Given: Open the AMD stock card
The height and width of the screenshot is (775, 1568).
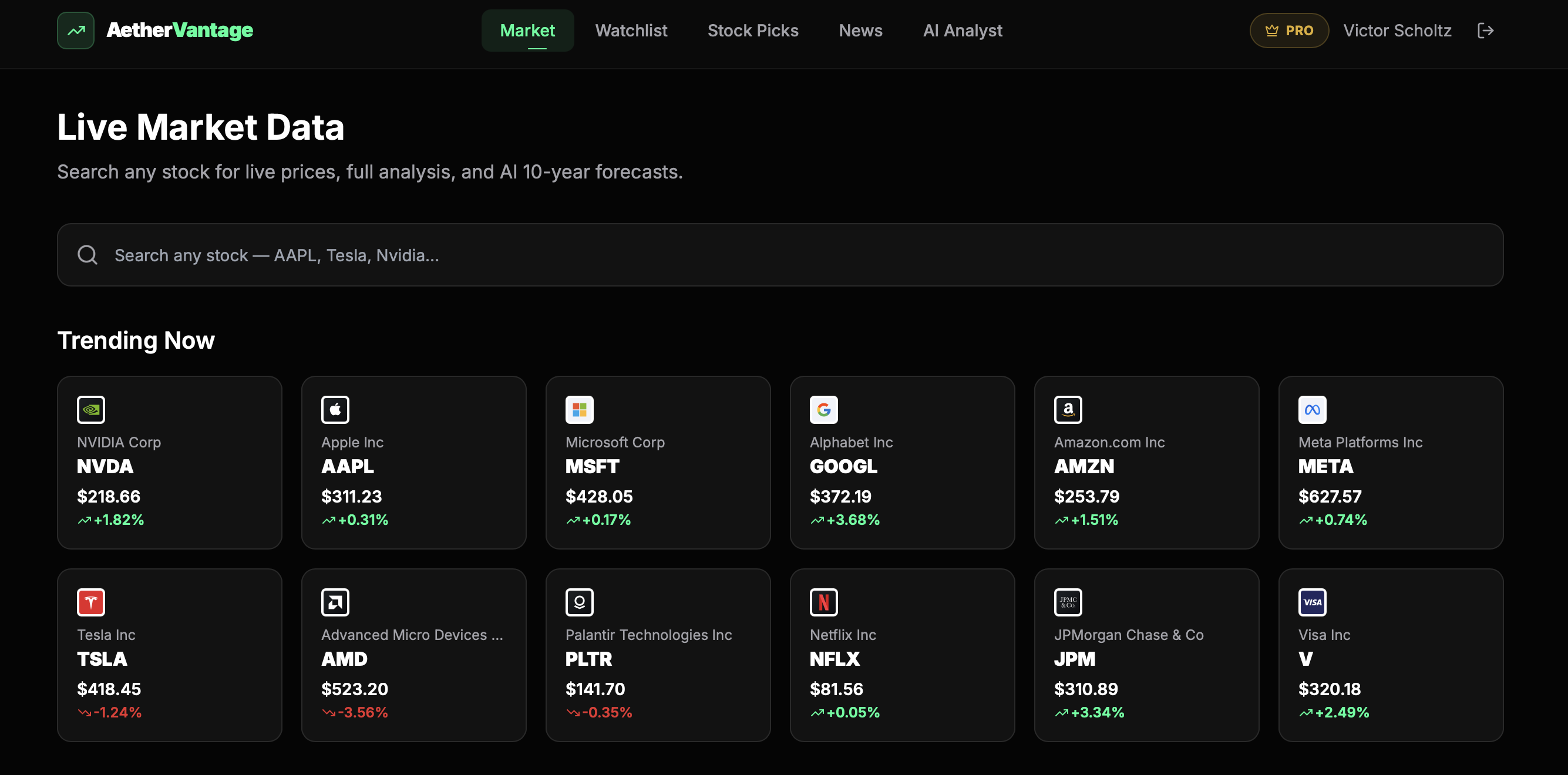Looking at the screenshot, I should point(413,655).
